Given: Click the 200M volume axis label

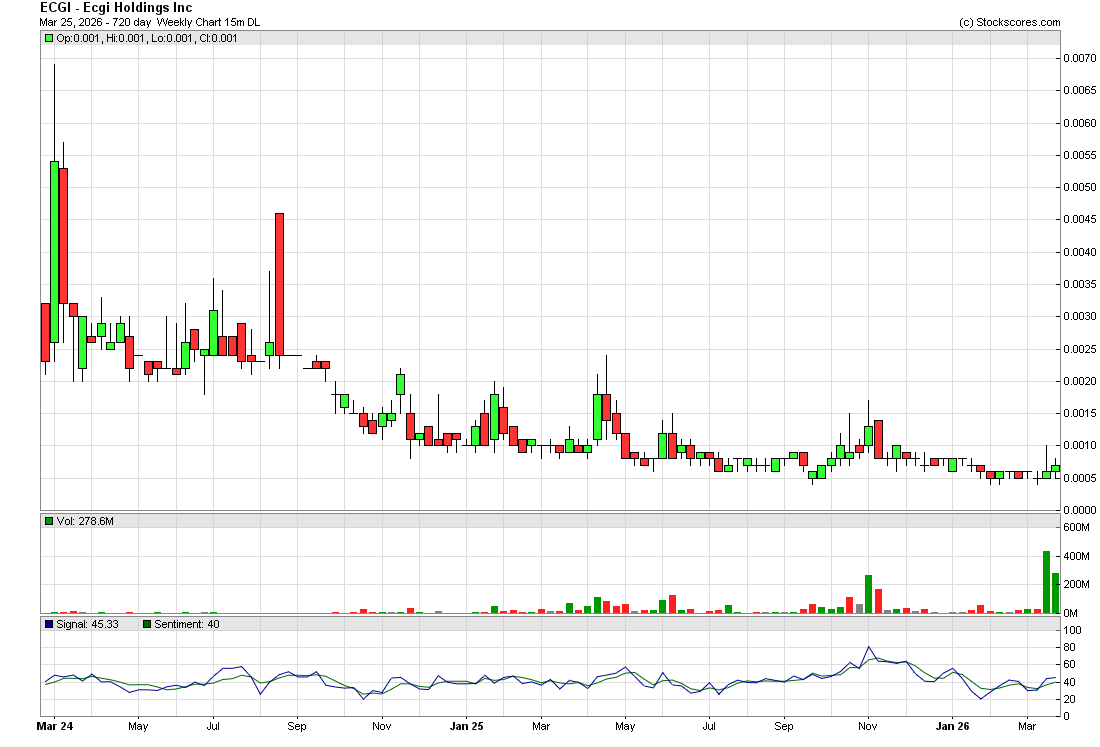Looking at the screenshot, I should (1076, 585).
